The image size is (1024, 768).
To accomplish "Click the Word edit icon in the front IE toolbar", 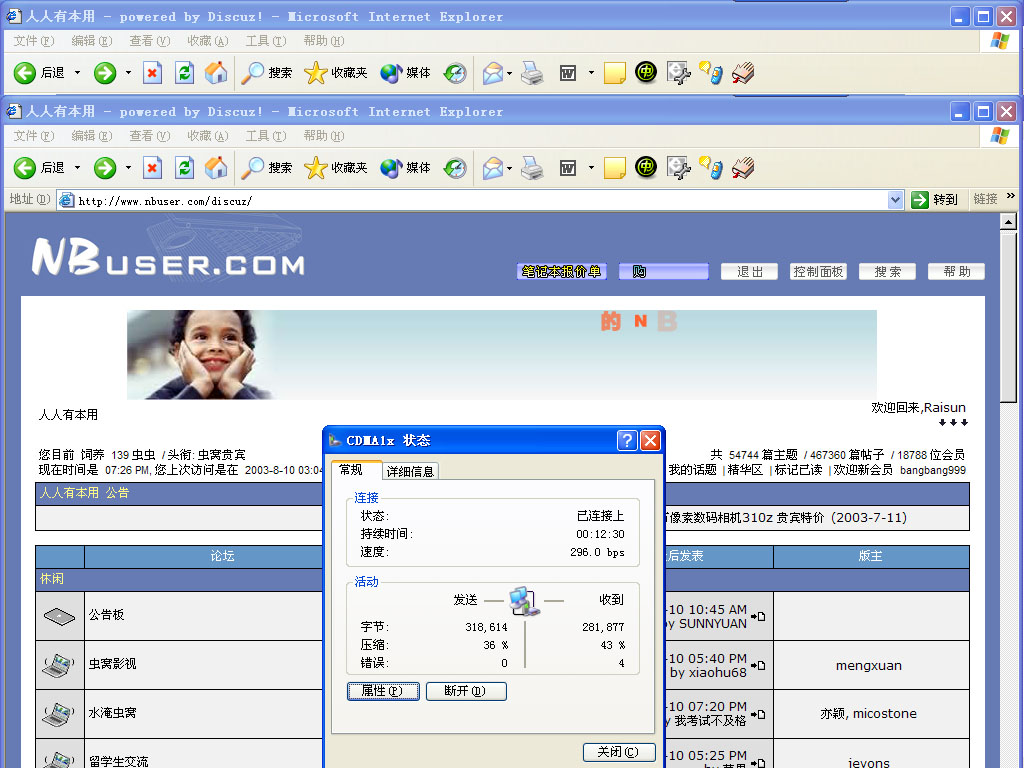I will click(568, 168).
